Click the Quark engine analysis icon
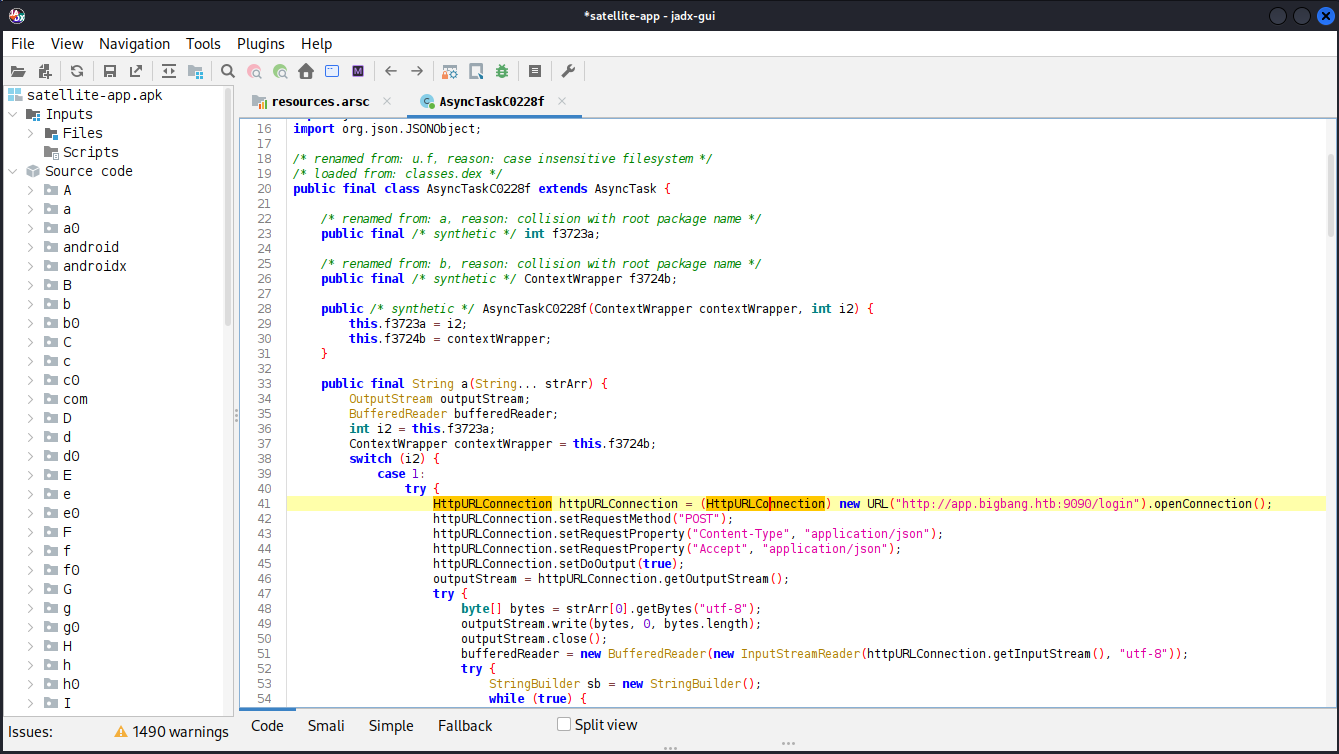The width and height of the screenshot is (1339, 754). click(x=476, y=71)
